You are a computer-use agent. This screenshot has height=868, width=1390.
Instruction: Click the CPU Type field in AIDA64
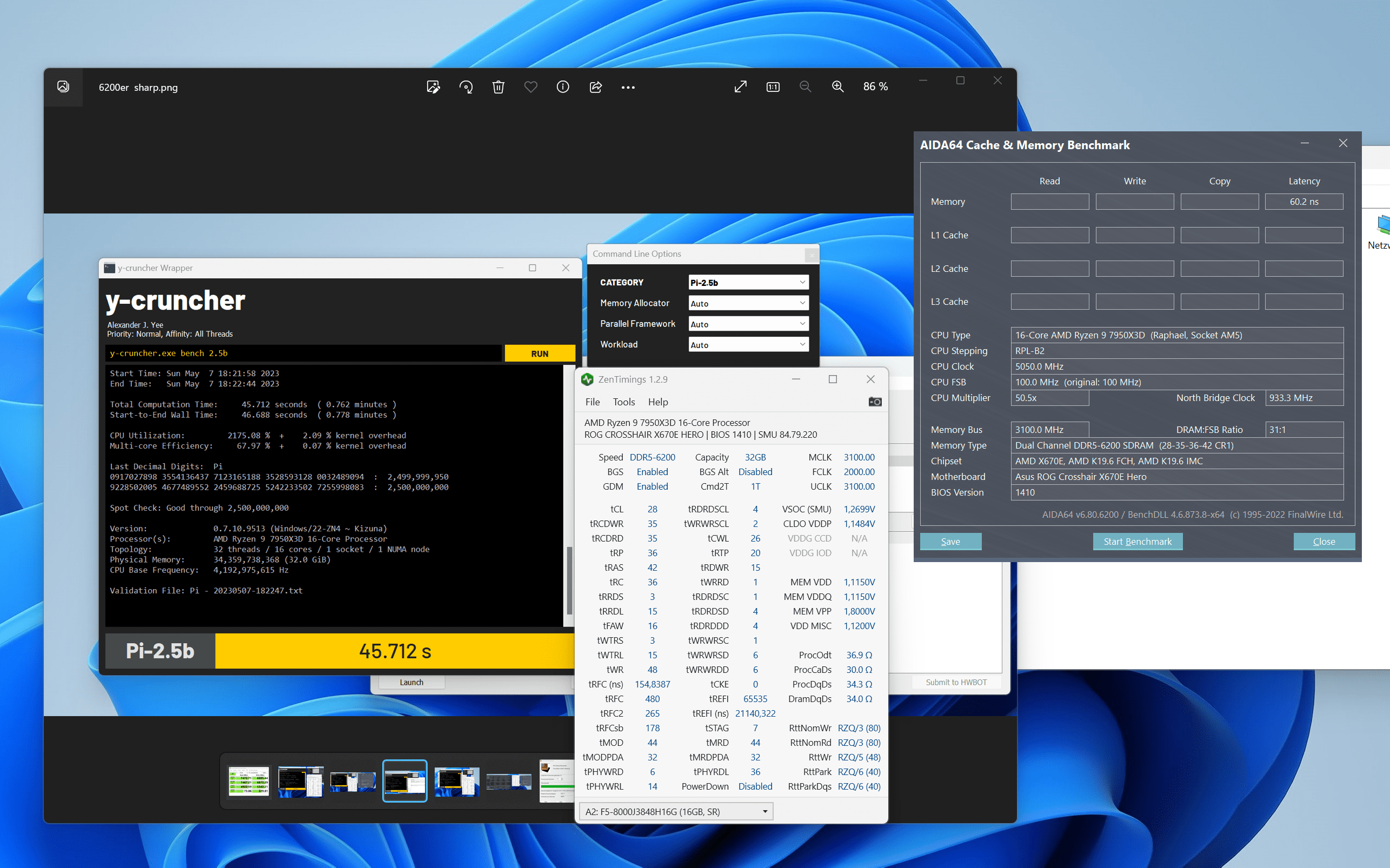pos(1177,335)
